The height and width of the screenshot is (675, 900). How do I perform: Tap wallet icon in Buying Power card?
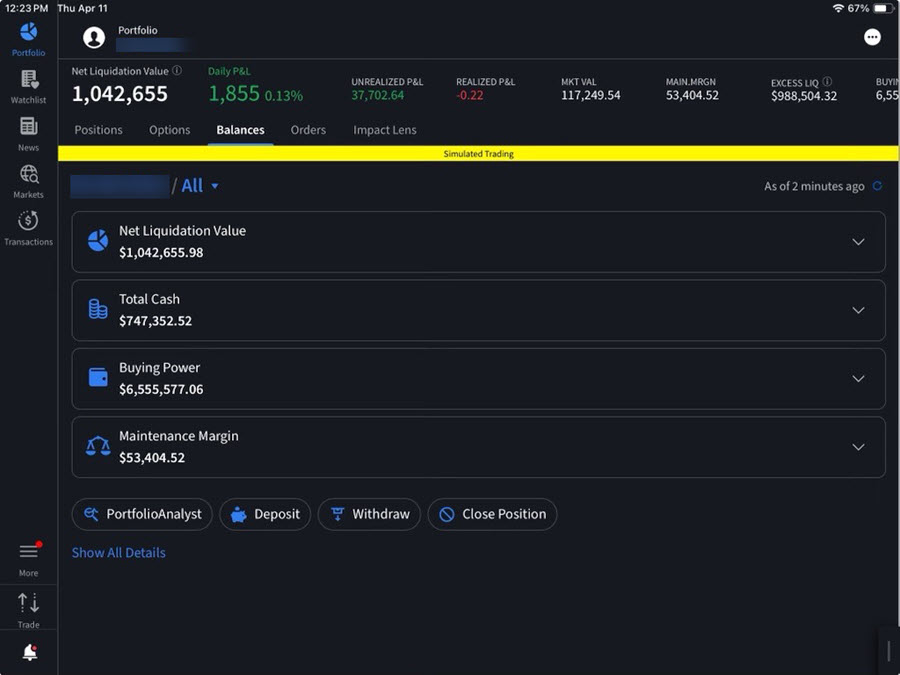pyautogui.click(x=98, y=378)
